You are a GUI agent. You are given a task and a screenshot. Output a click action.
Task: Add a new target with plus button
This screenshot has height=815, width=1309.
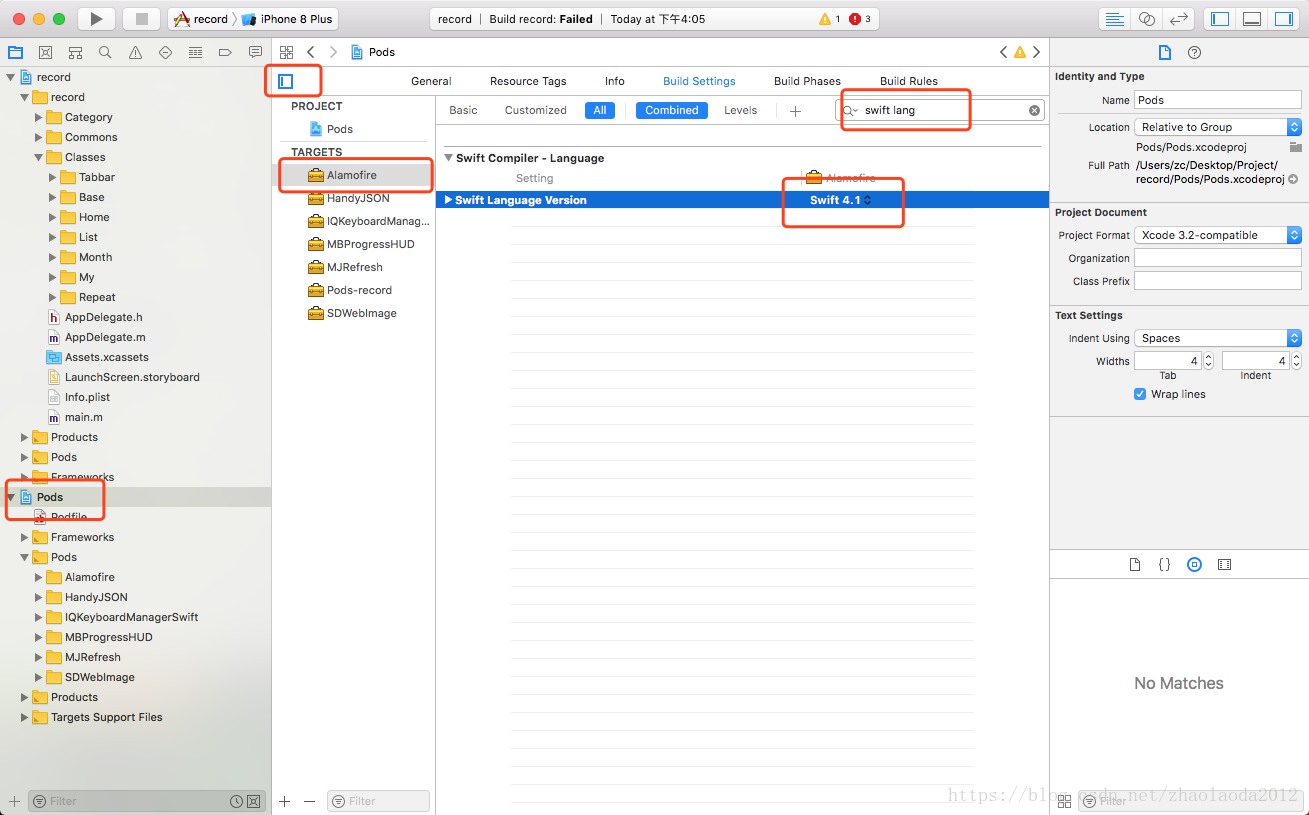285,801
